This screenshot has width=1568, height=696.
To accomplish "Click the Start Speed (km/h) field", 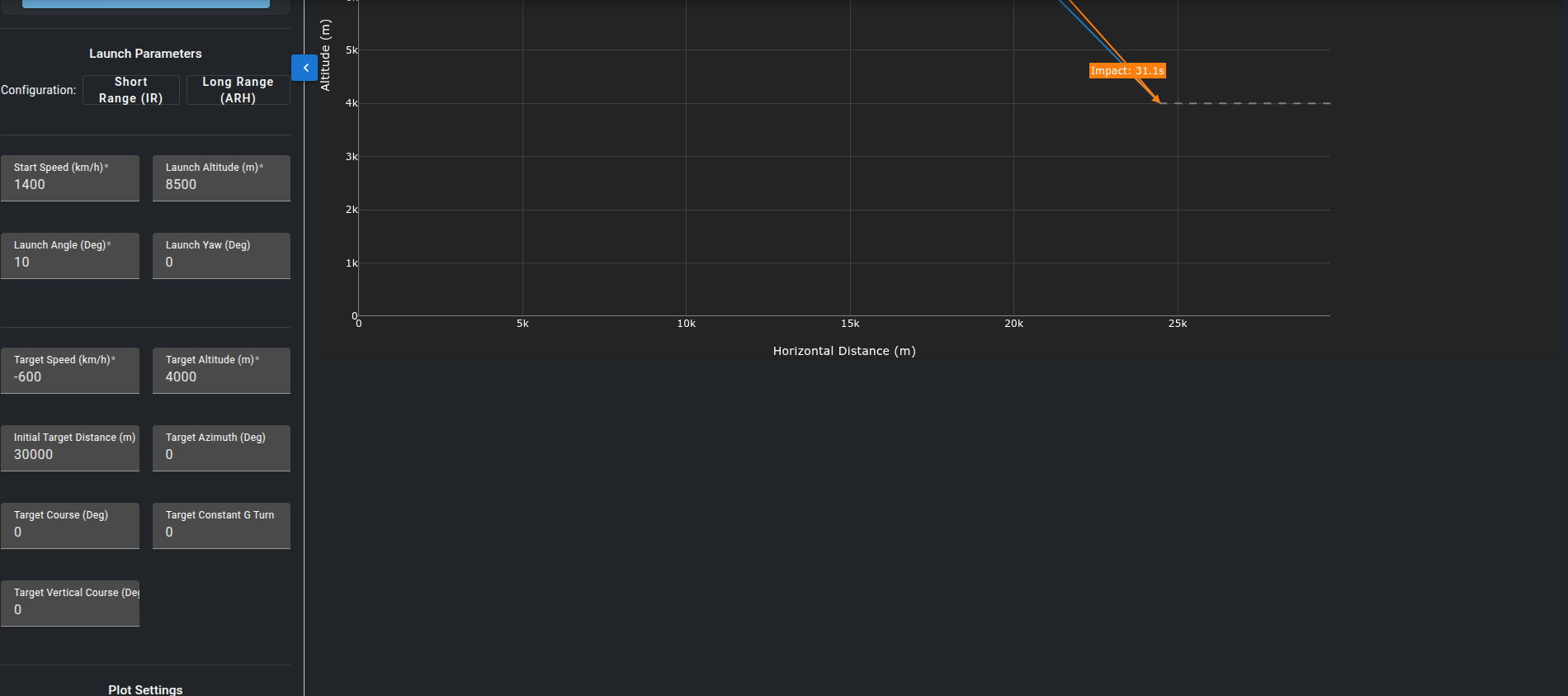I will click(70, 184).
